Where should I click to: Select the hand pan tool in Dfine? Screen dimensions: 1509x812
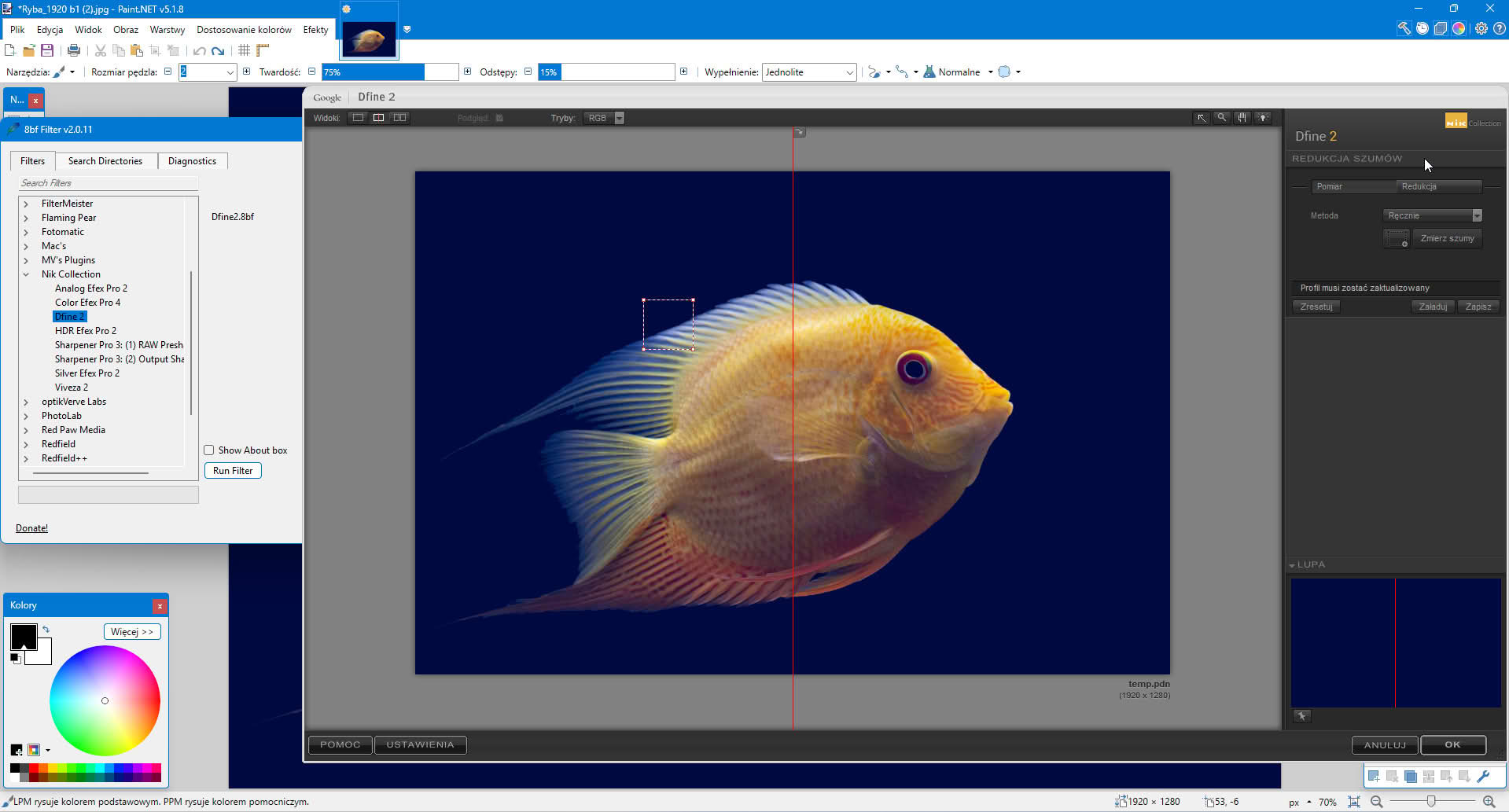point(1242,118)
